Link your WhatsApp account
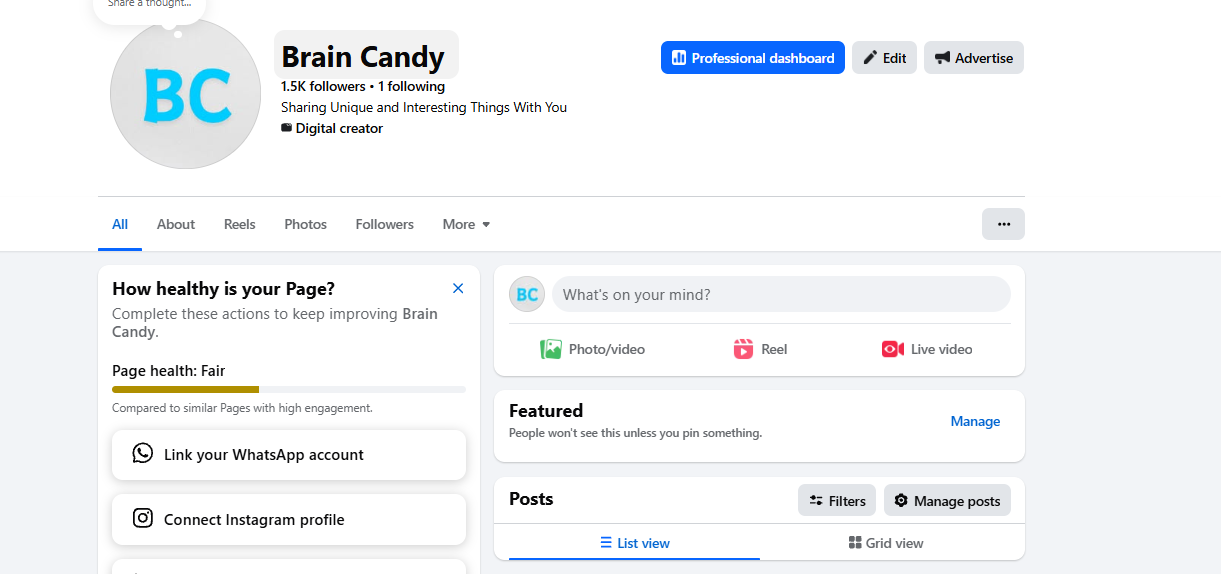Image resolution: width=1221 pixels, height=574 pixels. 289,455
